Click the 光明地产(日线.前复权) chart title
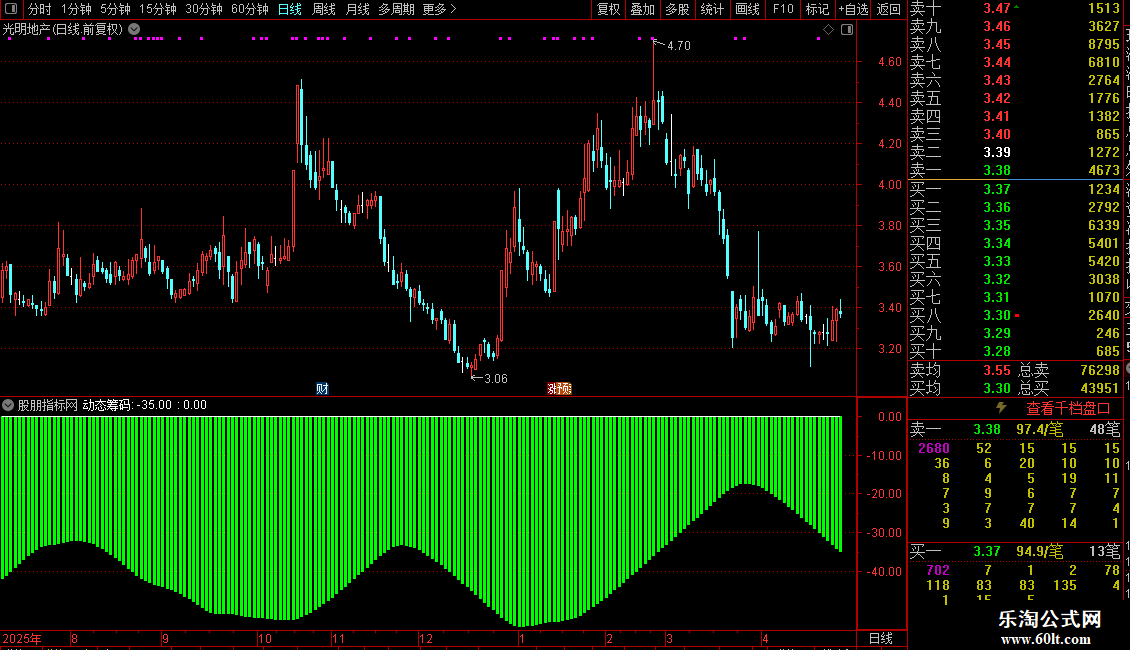 (63, 30)
